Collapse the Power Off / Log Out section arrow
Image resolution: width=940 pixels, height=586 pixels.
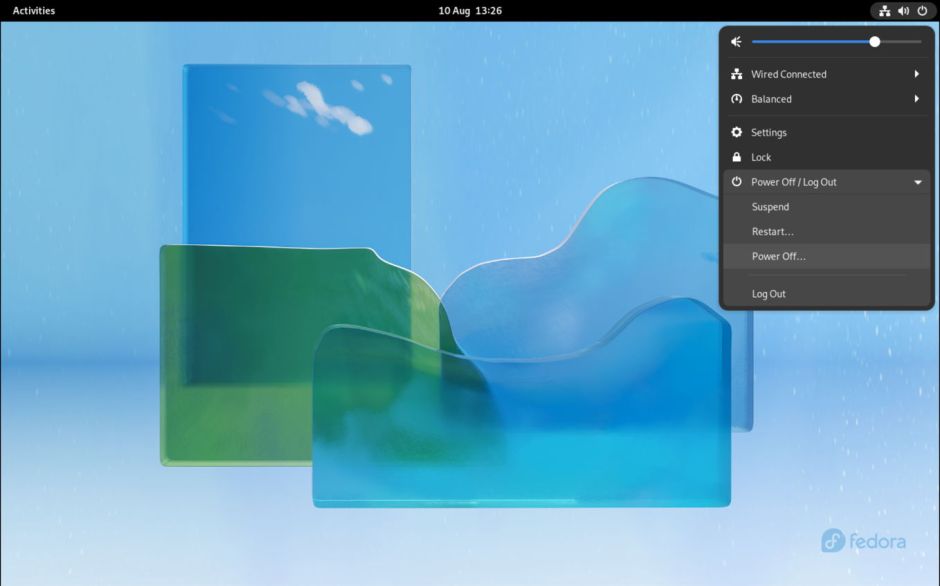click(x=917, y=182)
